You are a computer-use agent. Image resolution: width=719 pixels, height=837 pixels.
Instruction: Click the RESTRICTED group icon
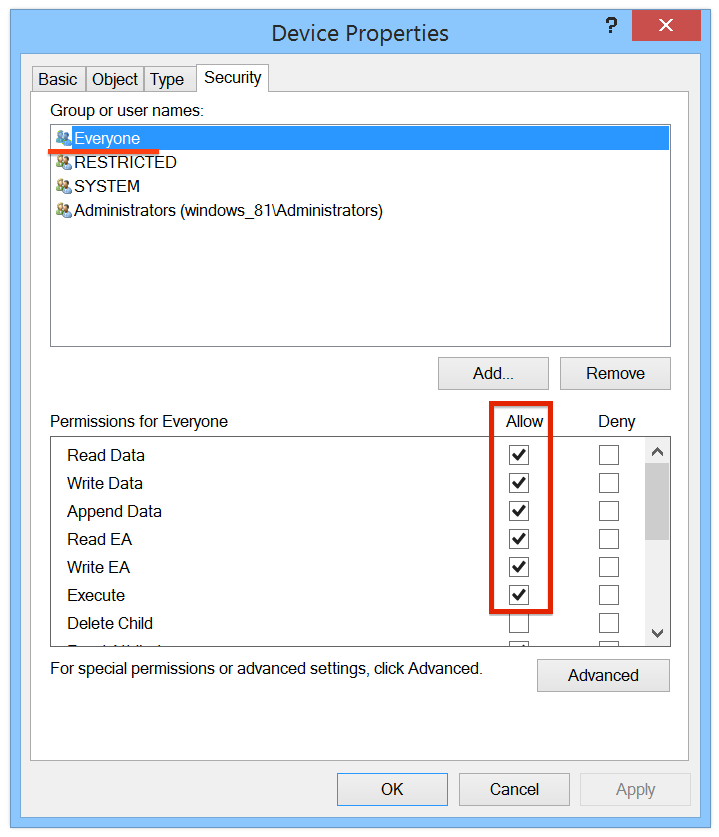[64, 162]
